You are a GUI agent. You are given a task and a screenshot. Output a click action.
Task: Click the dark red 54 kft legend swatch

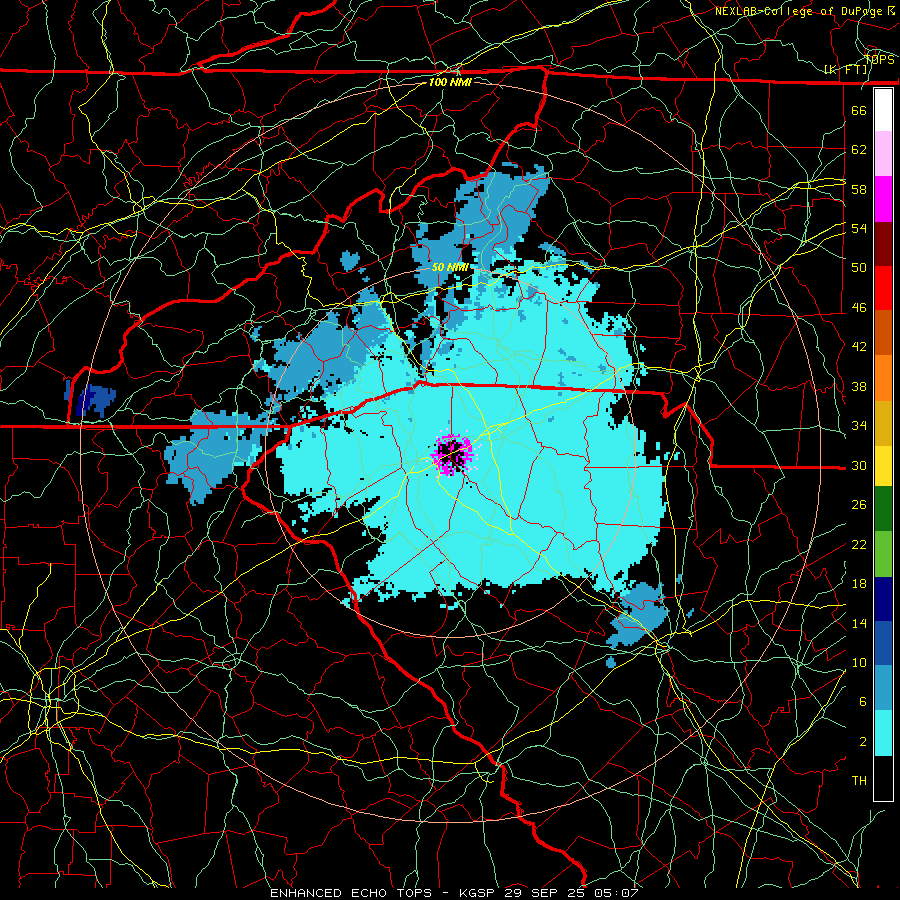(883, 243)
